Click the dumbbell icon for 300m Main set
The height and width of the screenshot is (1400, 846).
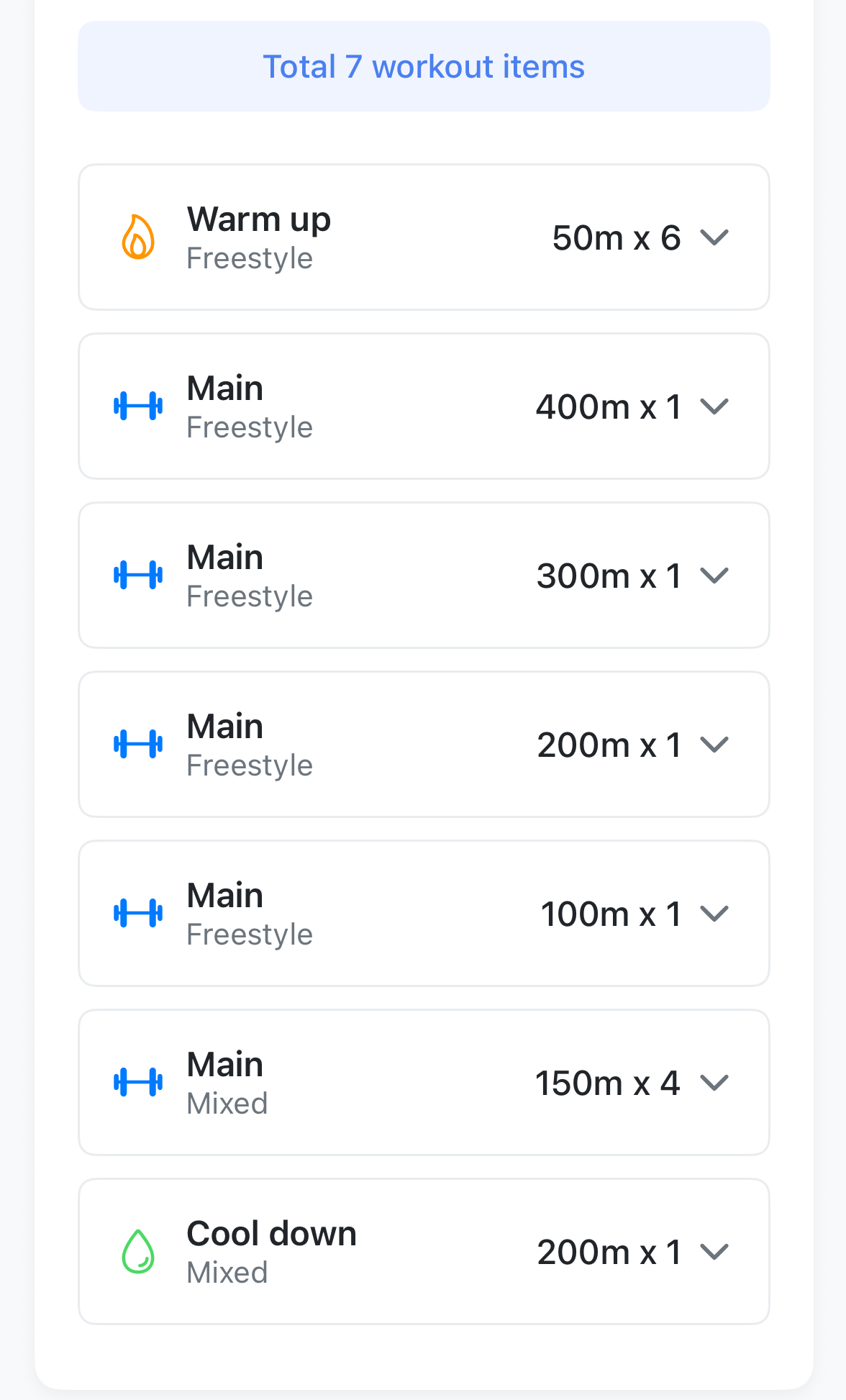[138, 576]
